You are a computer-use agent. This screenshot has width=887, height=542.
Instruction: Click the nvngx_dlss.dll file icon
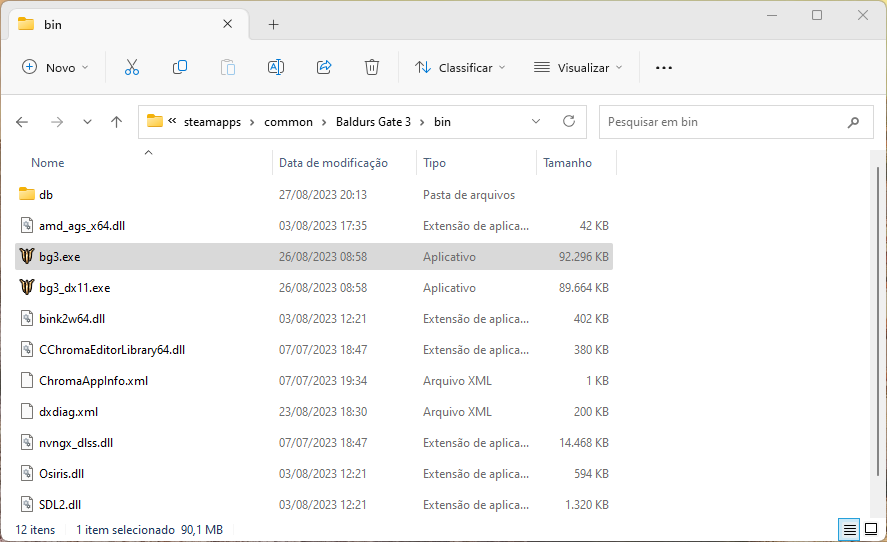(x=27, y=442)
